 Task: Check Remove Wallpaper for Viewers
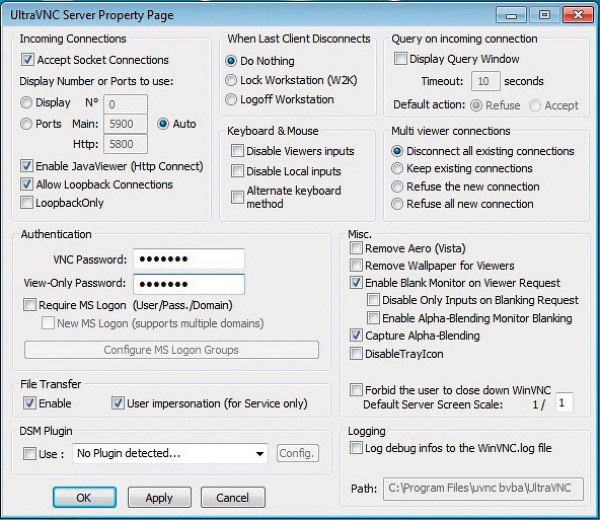coord(356,265)
